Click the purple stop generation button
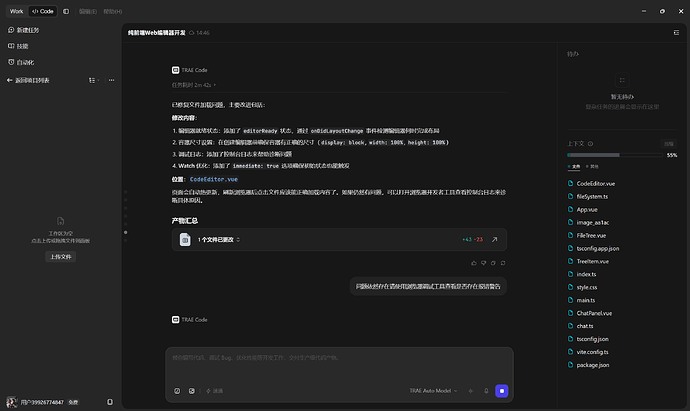Image resolution: width=690 pixels, height=411 pixels. 502,391
